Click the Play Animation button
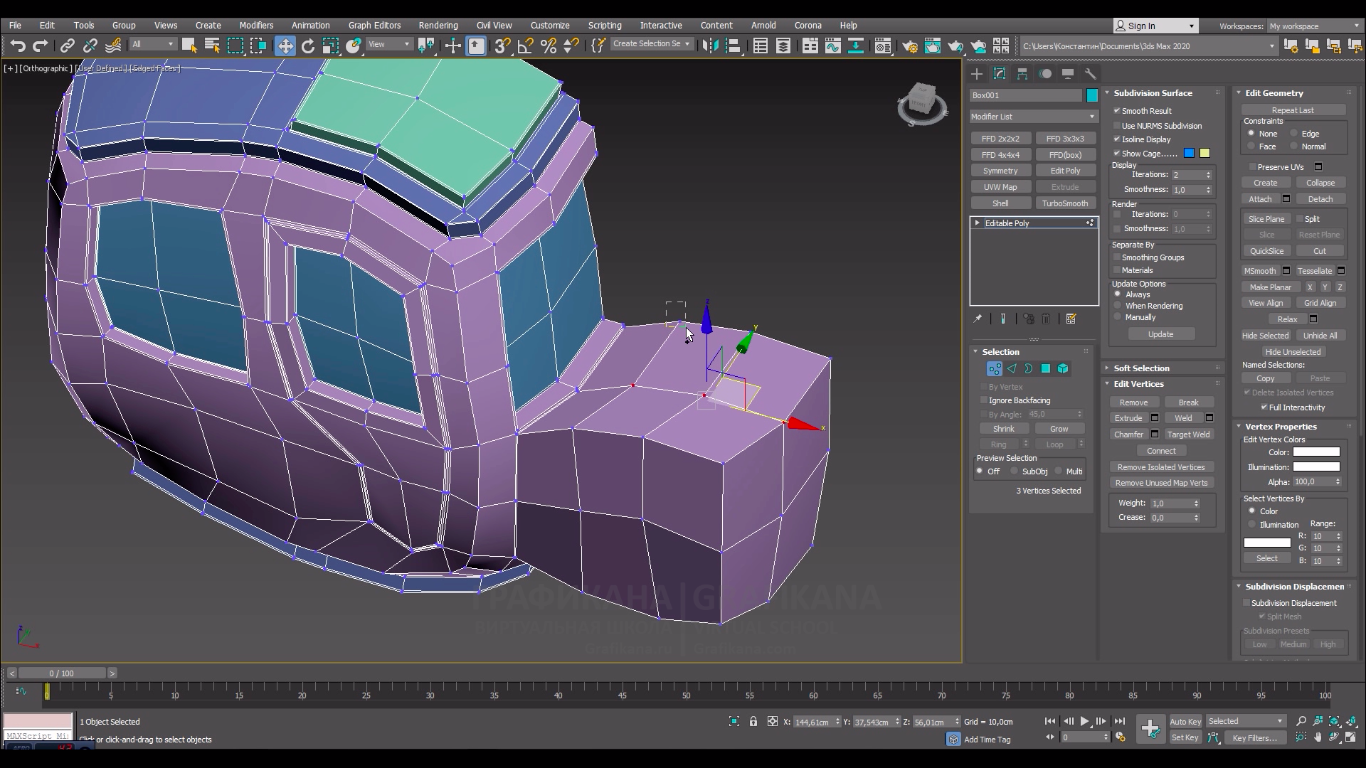Image resolution: width=1366 pixels, height=768 pixels. pyautogui.click(x=1085, y=721)
